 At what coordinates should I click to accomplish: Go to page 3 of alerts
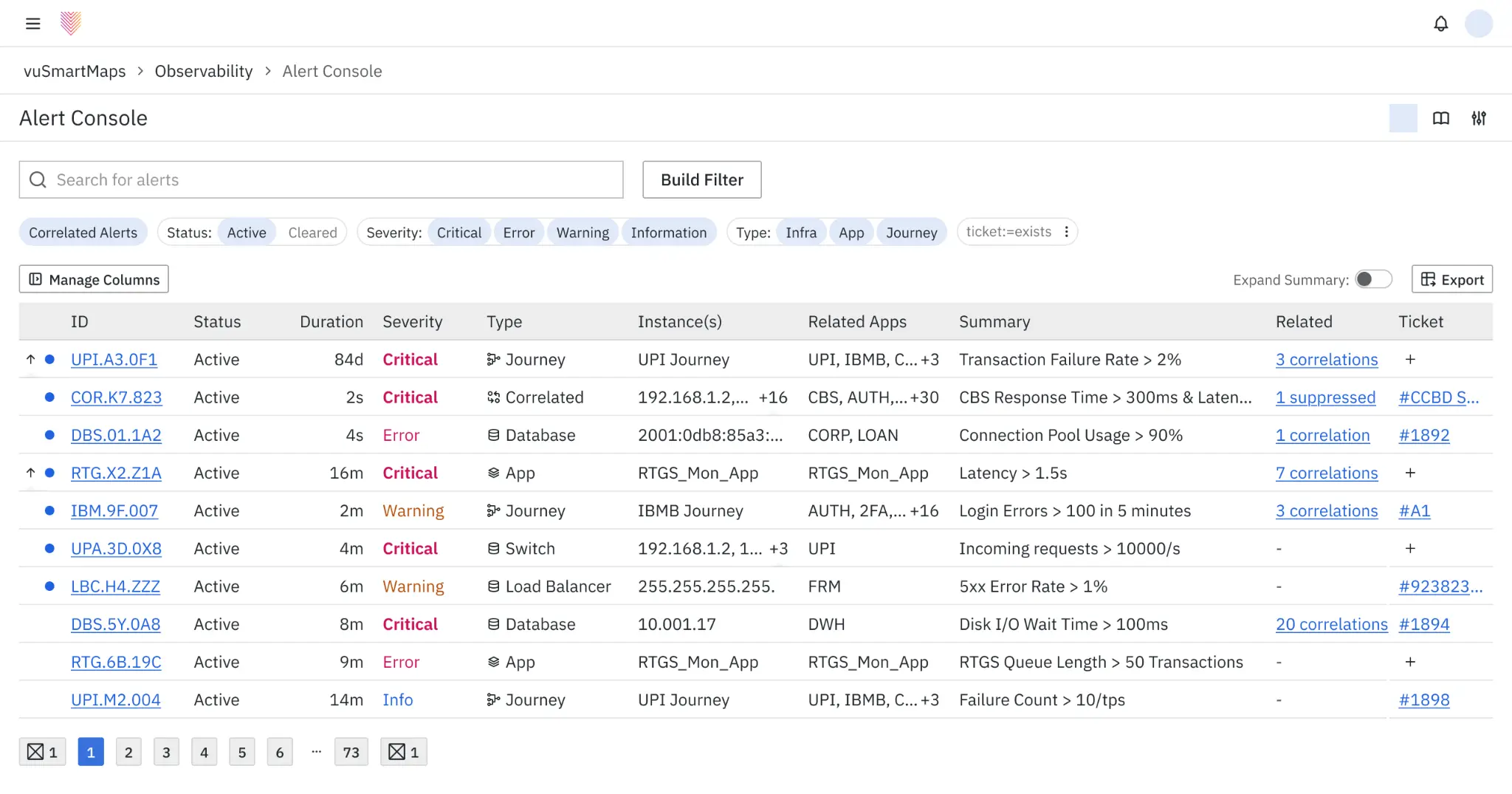(166, 752)
